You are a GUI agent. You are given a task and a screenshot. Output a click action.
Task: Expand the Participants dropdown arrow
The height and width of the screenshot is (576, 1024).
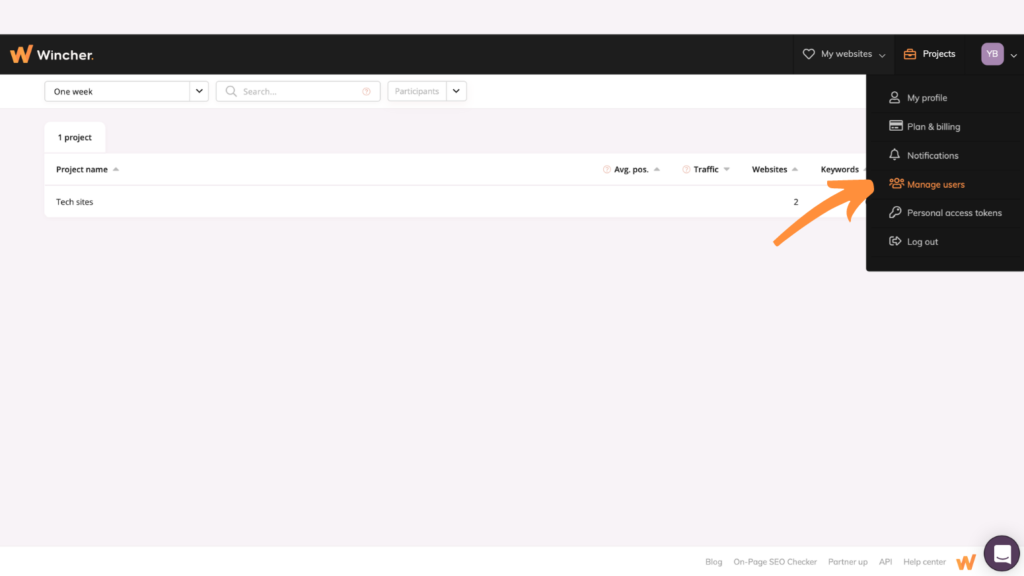[x=456, y=91]
